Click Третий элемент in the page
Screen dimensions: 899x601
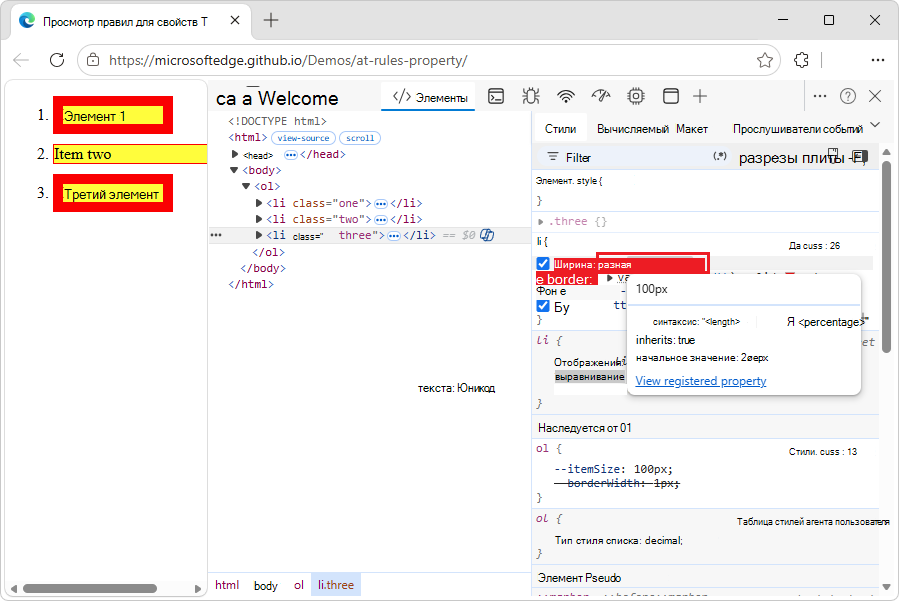[x=111, y=194]
